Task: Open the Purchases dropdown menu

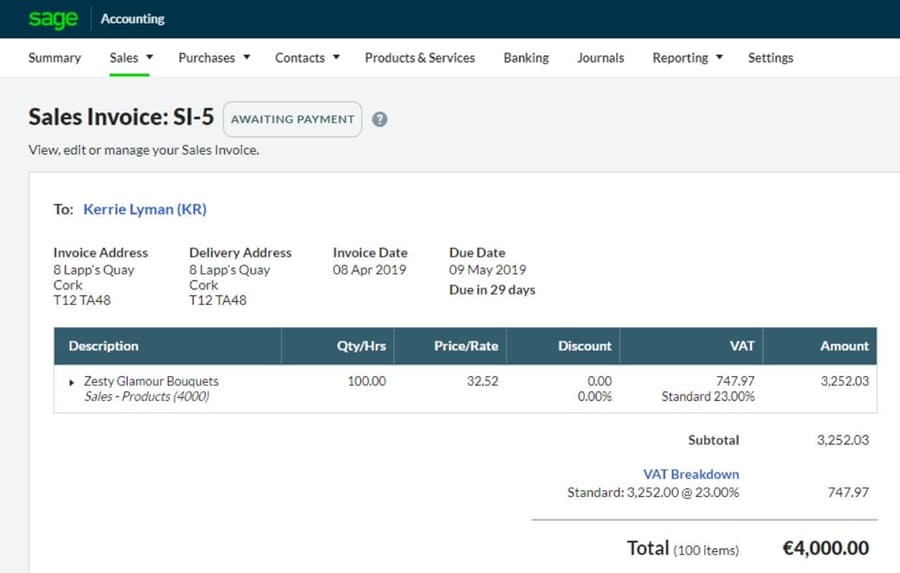Action: (214, 58)
